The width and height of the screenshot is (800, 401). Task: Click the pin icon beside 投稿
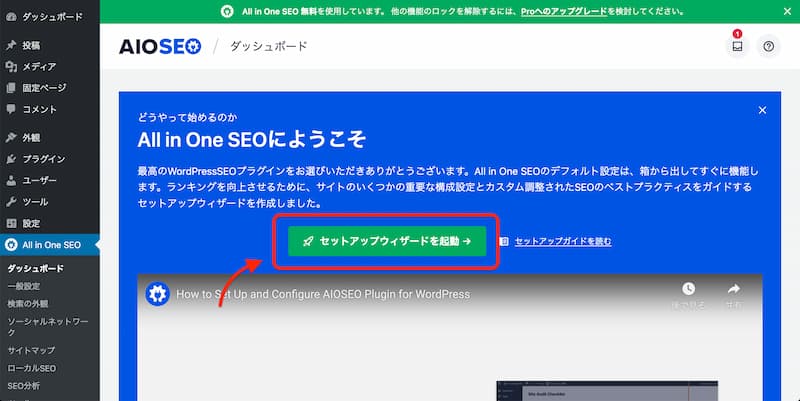click(11, 45)
